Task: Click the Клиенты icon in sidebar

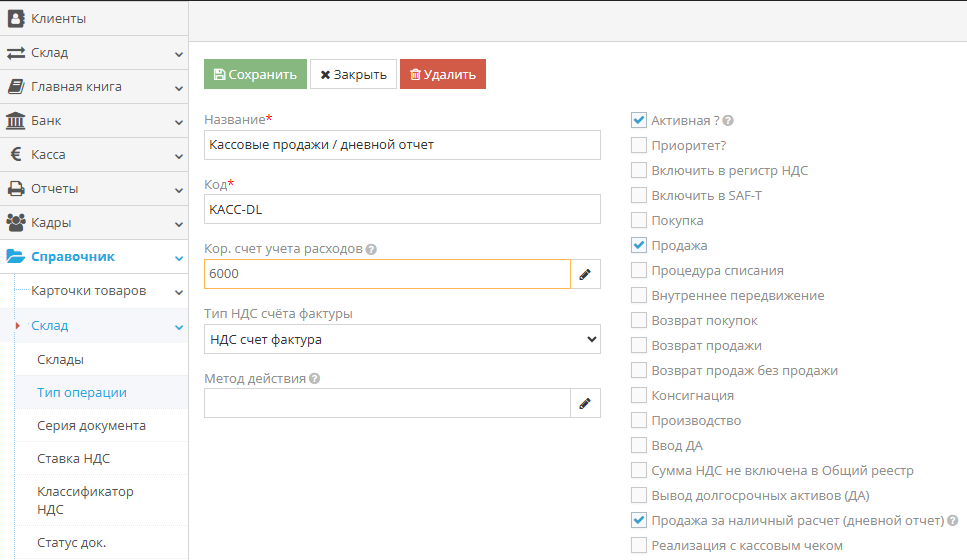Action: (x=16, y=18)
